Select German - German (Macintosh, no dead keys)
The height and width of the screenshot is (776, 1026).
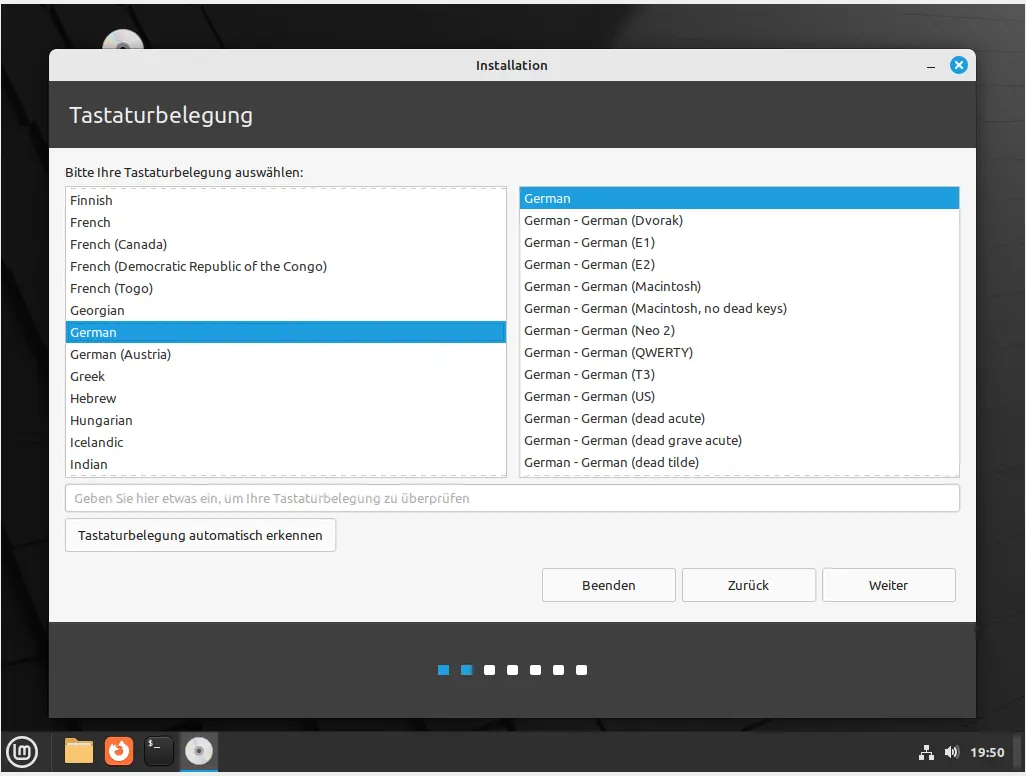coord(655,308)
